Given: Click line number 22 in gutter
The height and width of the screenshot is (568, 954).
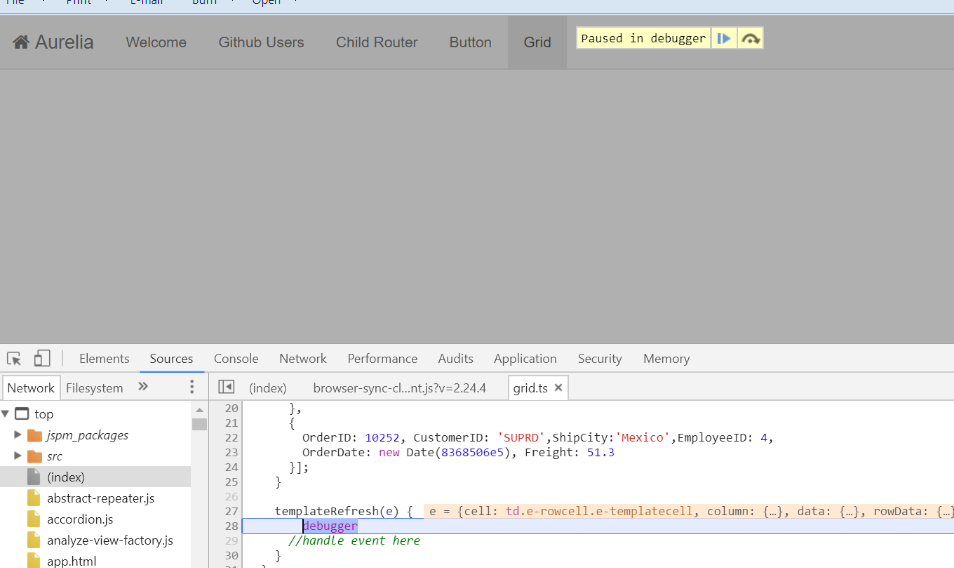Looking at the screenshot, I should (x=231, y=437).
